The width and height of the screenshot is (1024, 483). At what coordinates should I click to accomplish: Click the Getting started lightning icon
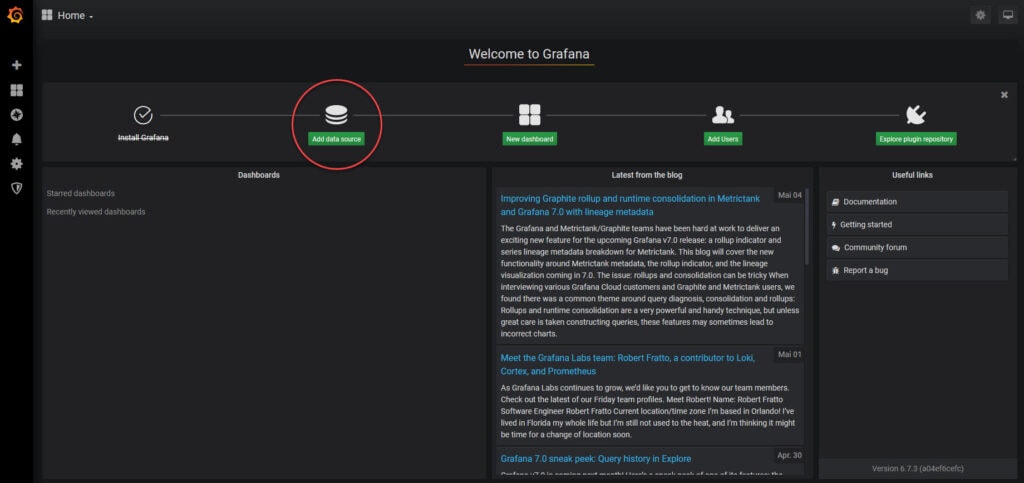pyautogui.click(x=834, y=225)
